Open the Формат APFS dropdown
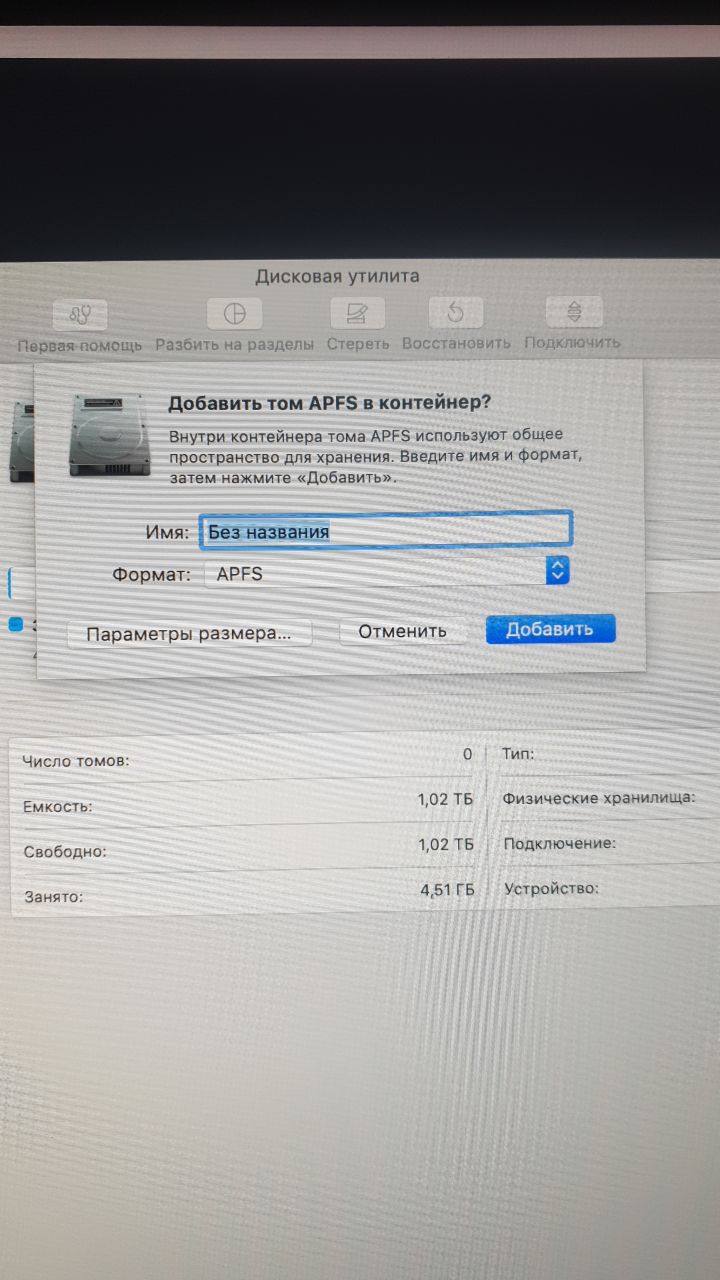 click(386, 573)
